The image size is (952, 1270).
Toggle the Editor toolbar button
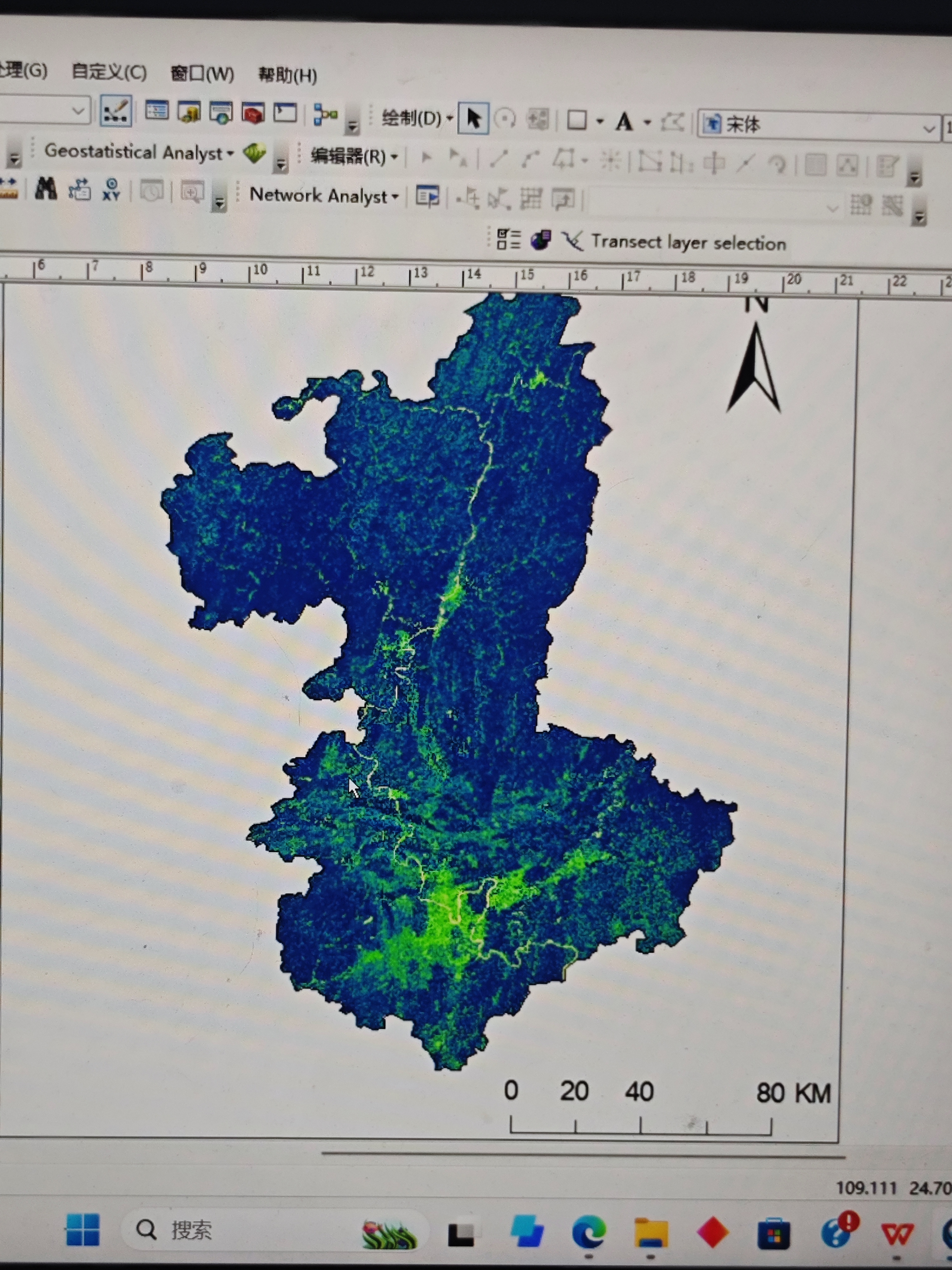[x=116, y=111]
